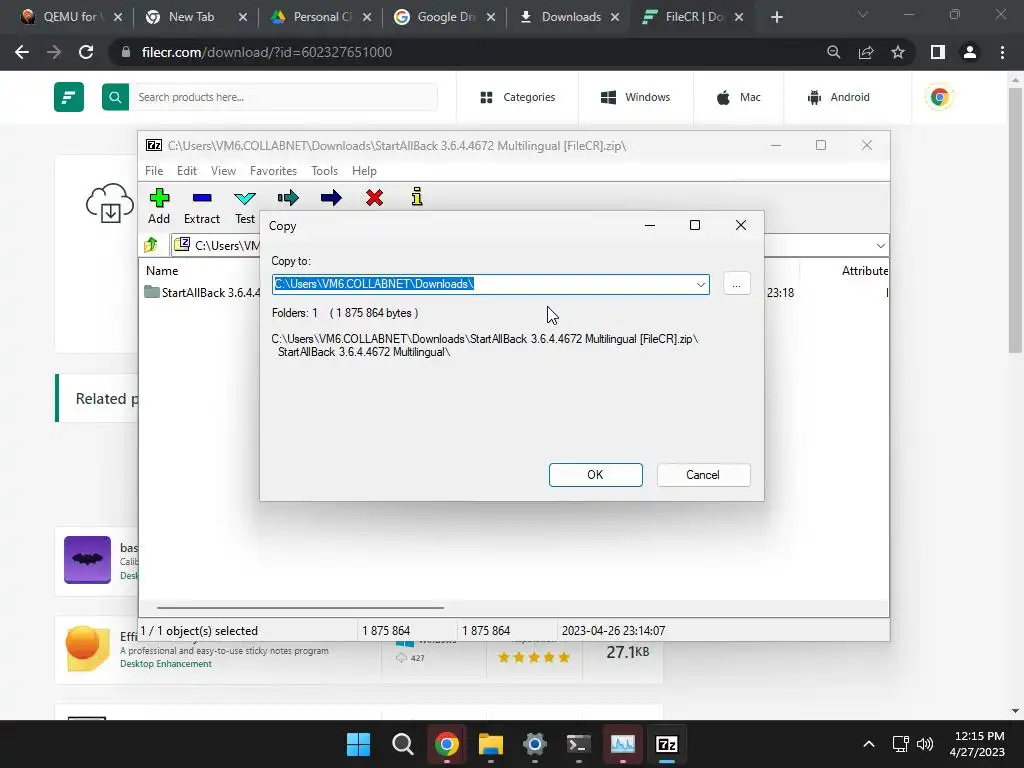Click the Test checkmark icon in 7-Zip
The image size is (1024, 768).
click(x=245, y=198)
